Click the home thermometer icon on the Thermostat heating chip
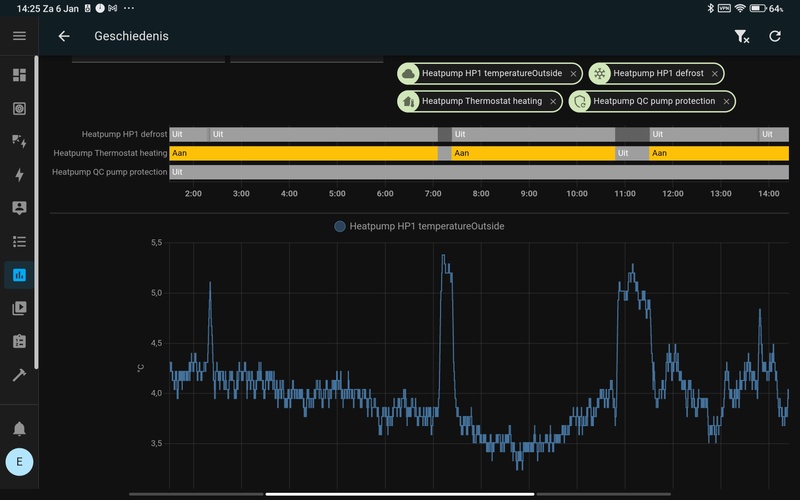 pos(408,101)
